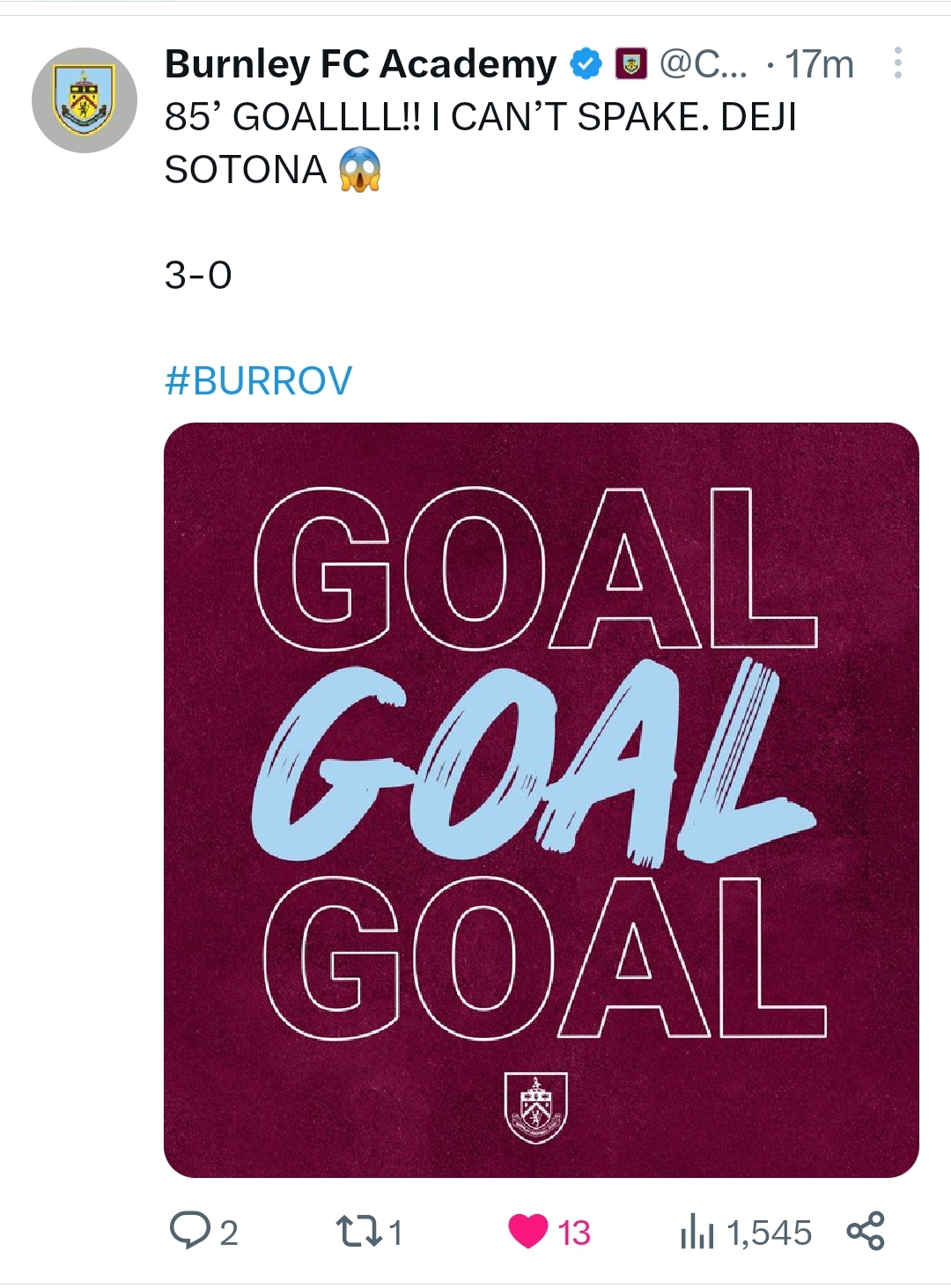Click the small Burnley affiliate badge

pos(630,64)
